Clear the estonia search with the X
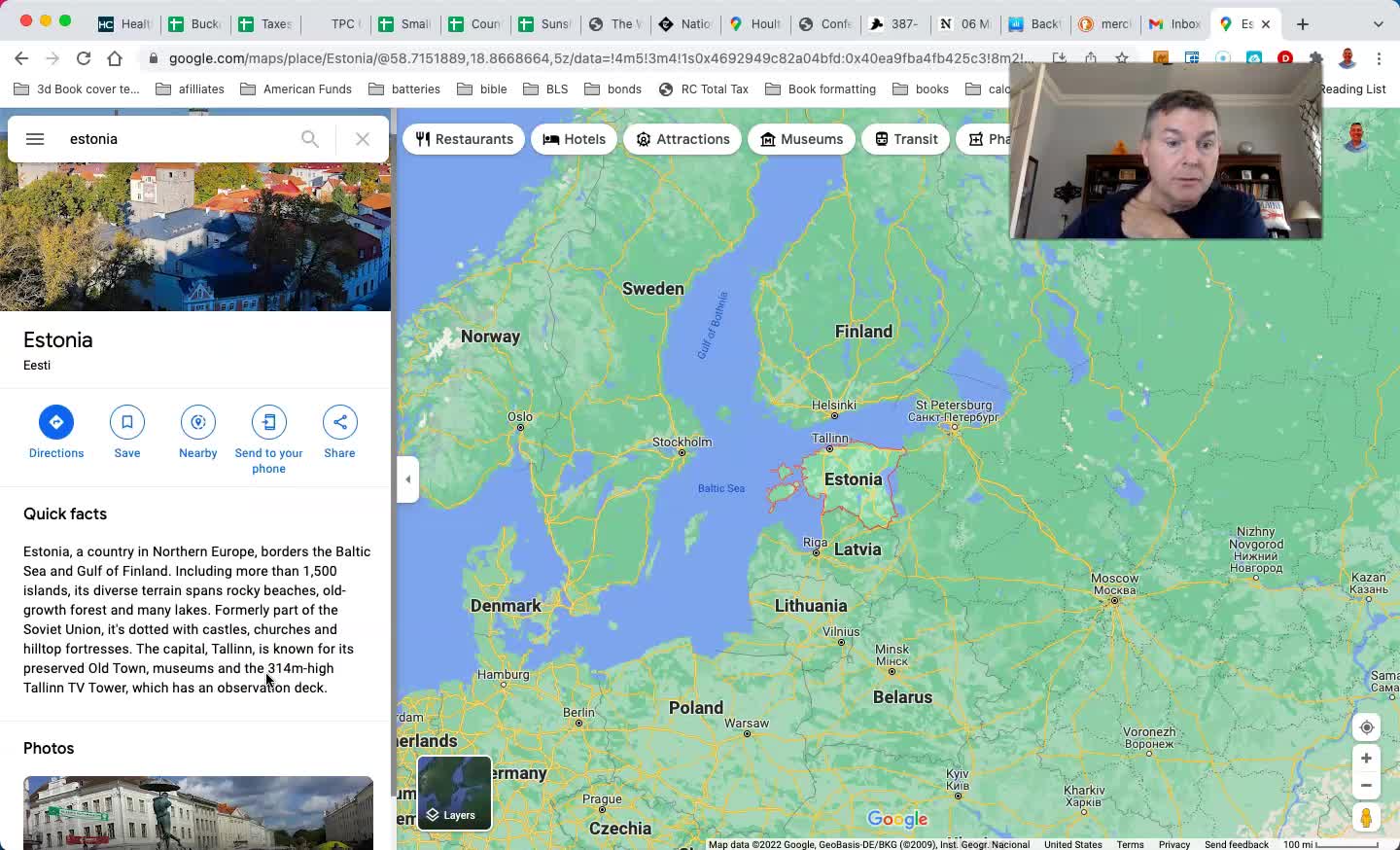 coord(363,139)
